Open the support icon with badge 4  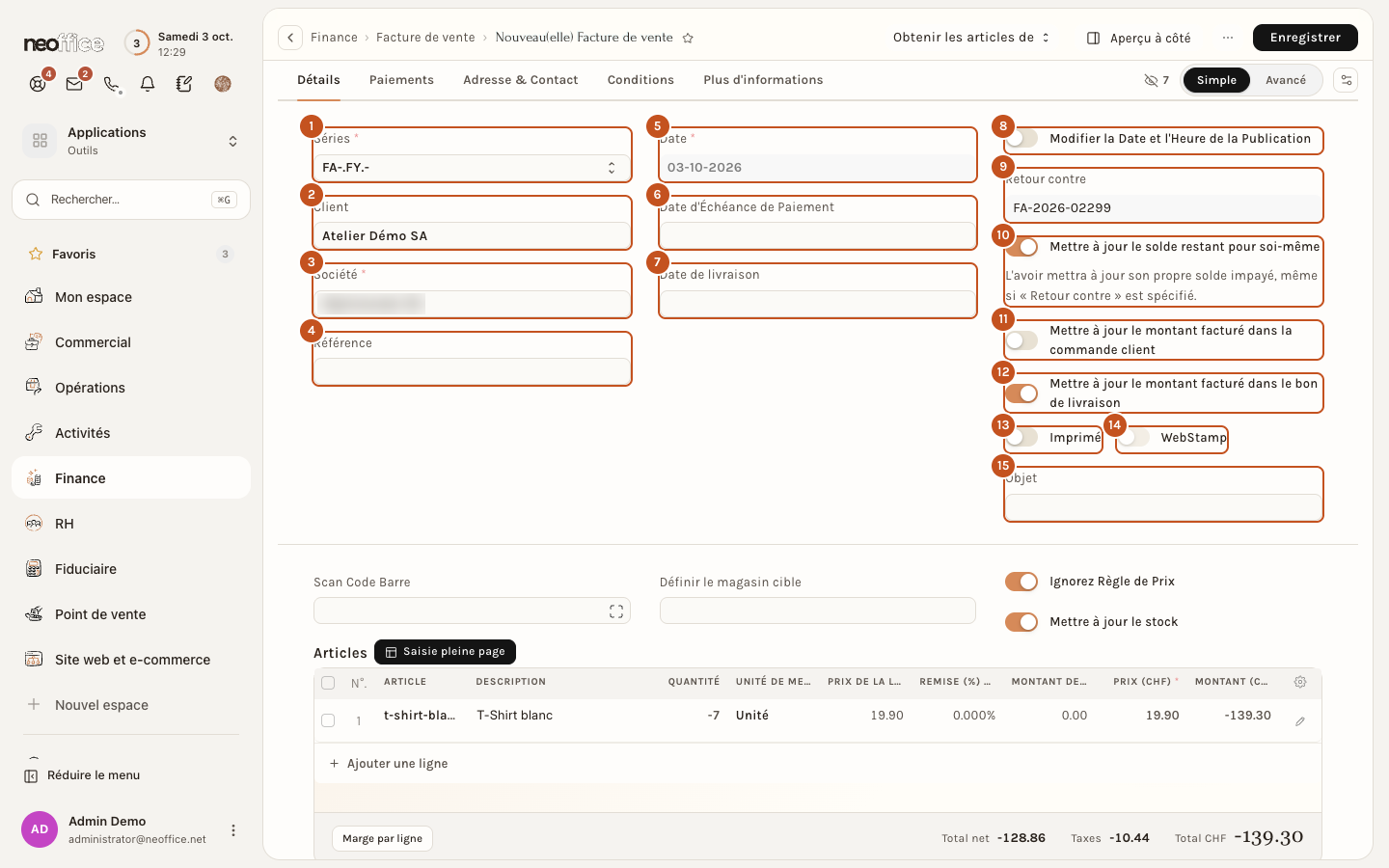click(38, 84)
